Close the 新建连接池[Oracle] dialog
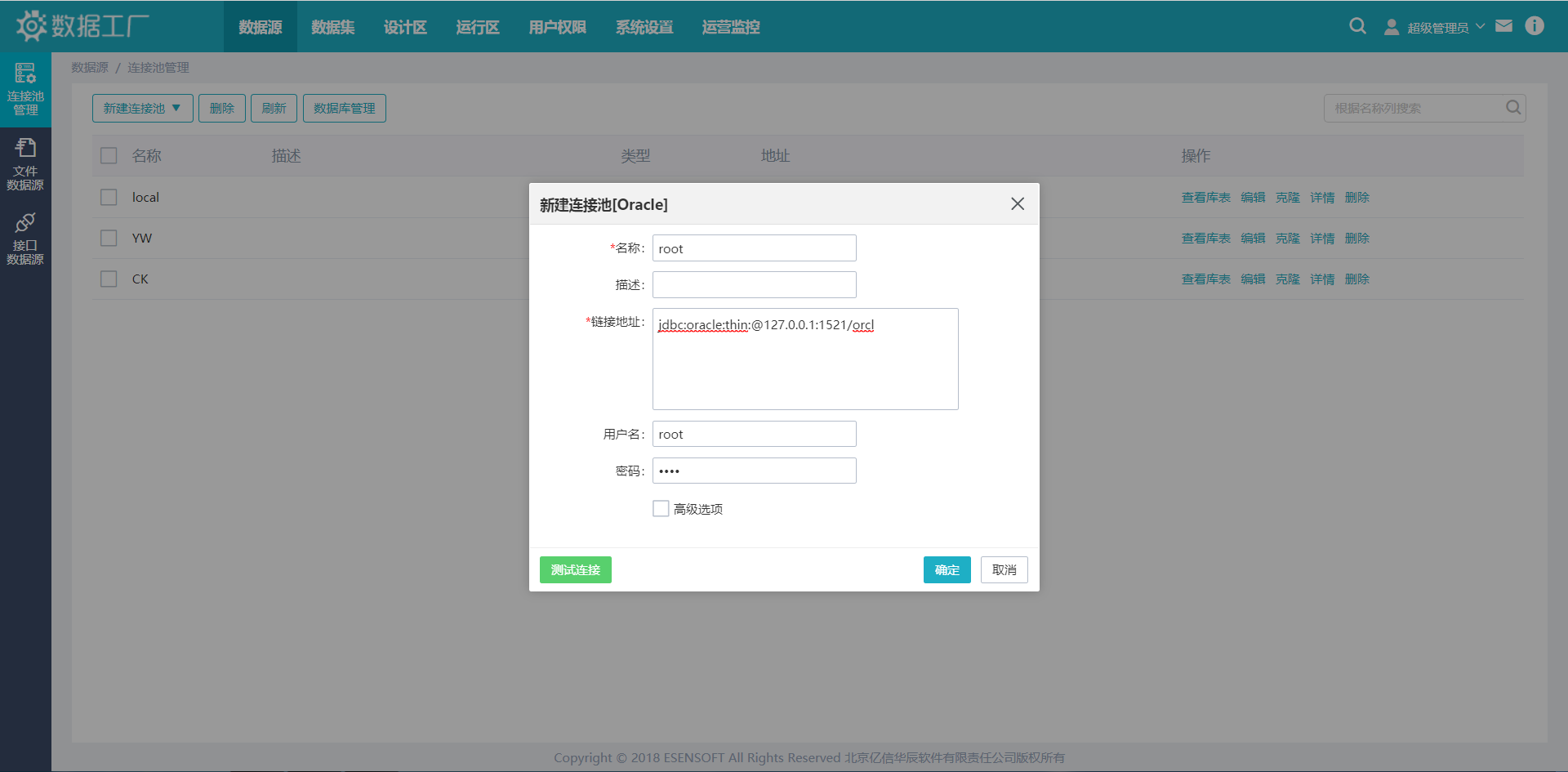This screenshot has height=772, width=1568. [1018, 204]
